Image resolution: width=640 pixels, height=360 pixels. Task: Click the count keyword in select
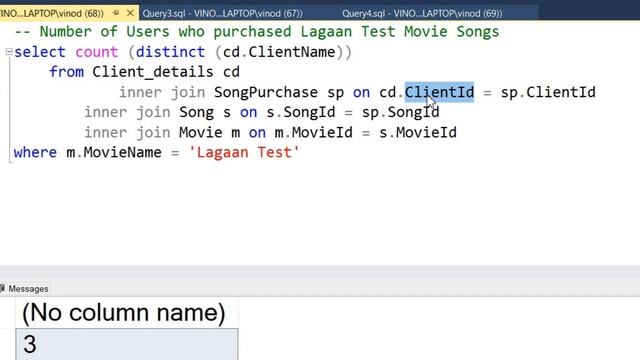coord(97,52)
